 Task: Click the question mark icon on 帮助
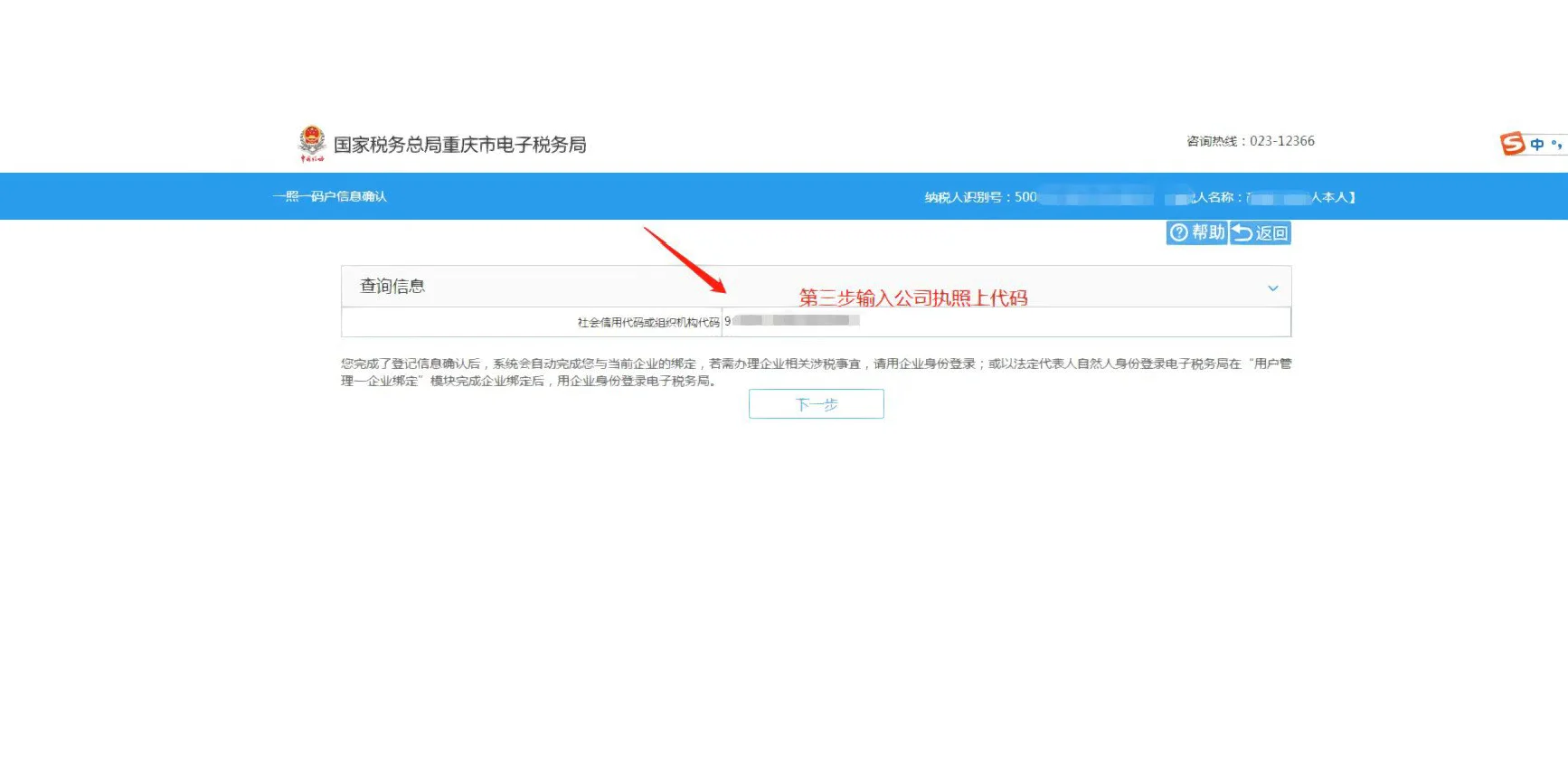point(1179,233)
